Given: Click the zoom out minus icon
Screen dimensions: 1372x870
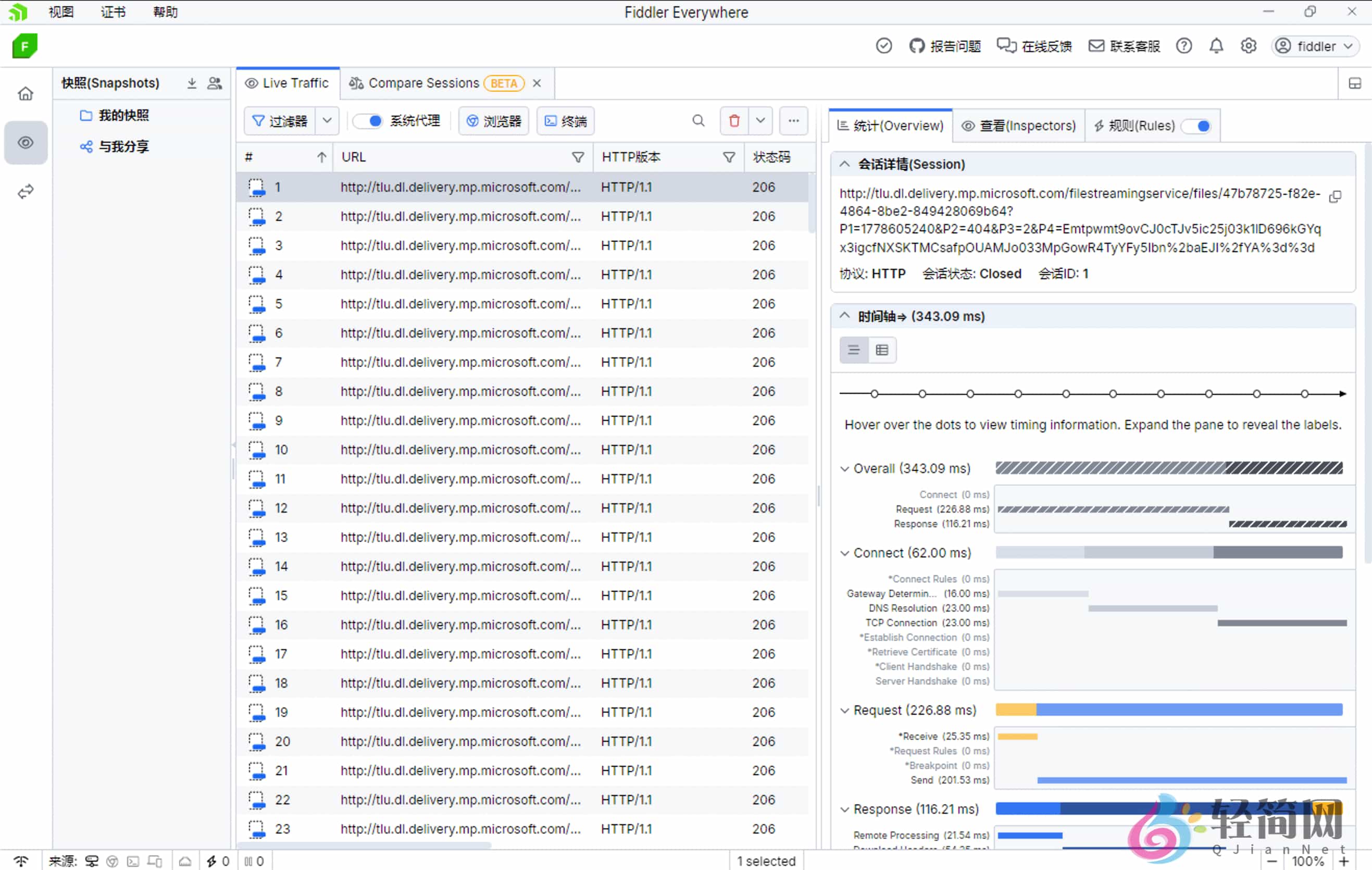Looking at the screenshot, I should [x=1271, y=861].
